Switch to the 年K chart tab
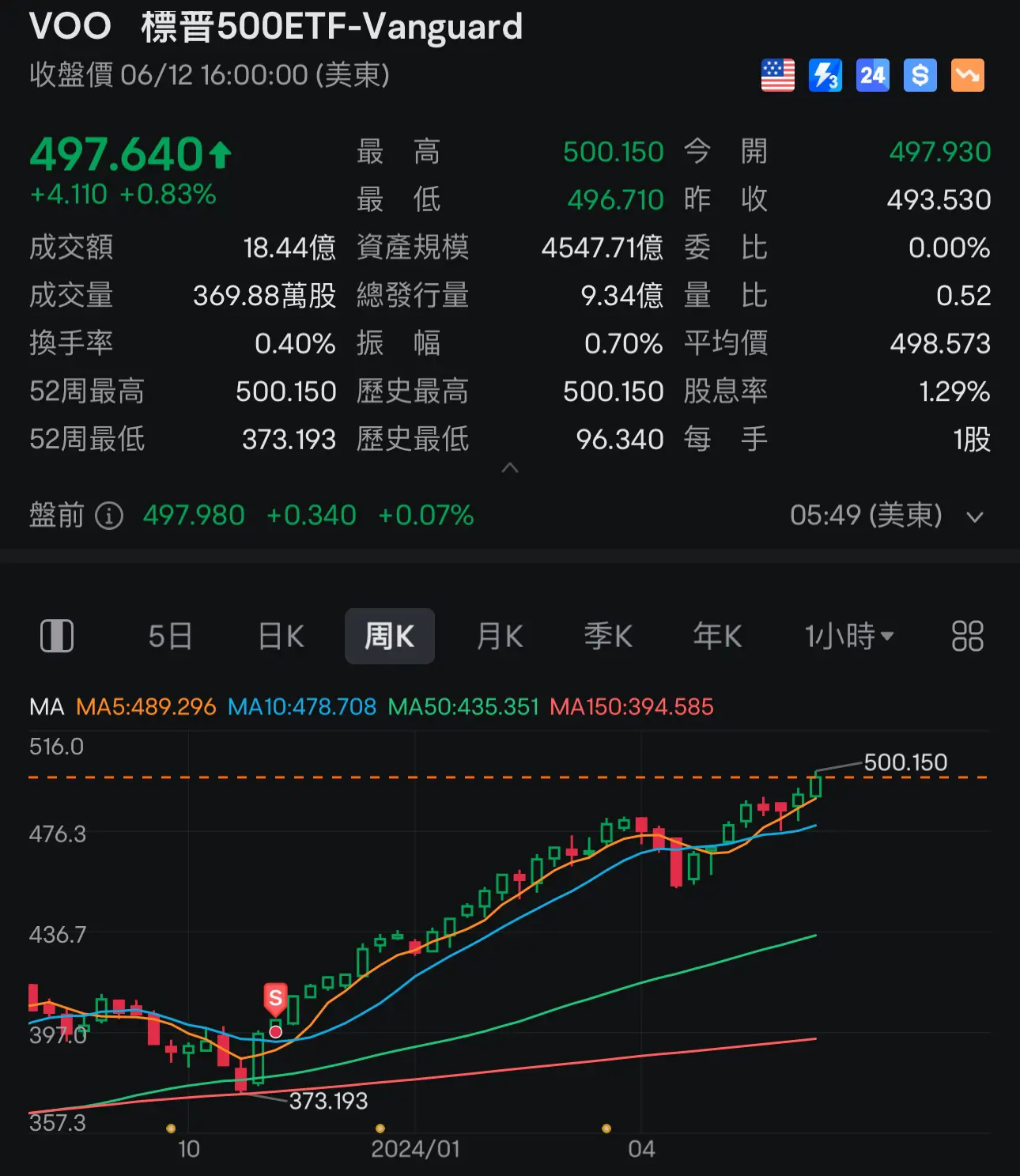The height and width of the screenshot is (1176, 1020). (x=717, y=636)
